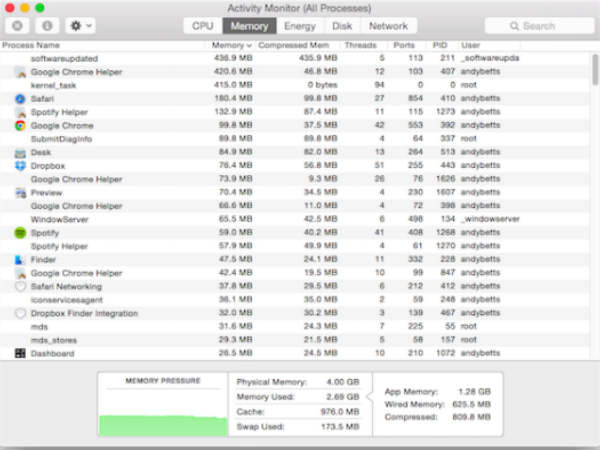This screenshot has height=450, width=600.
Task: Click the _windowserver user cell
Action: [x=490, y=219]
